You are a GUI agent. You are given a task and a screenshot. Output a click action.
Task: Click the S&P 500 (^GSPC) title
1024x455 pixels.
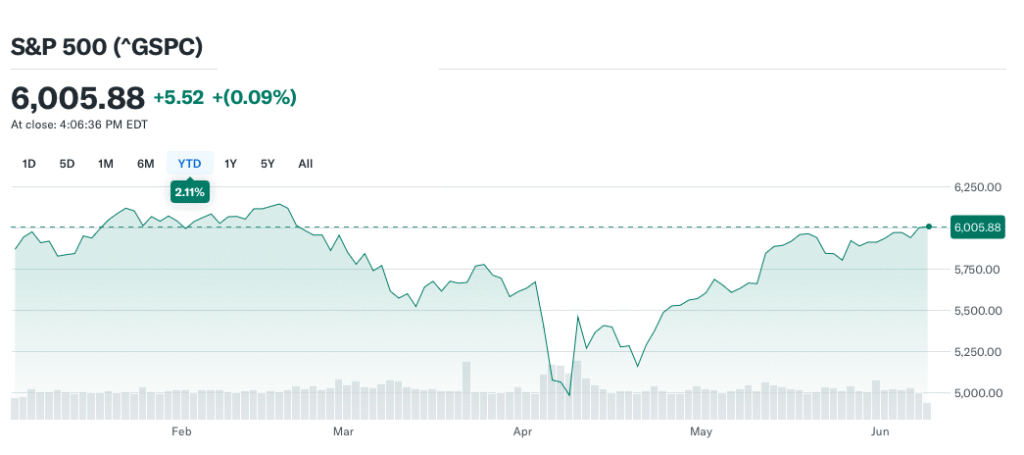click(x=107, y=47)
